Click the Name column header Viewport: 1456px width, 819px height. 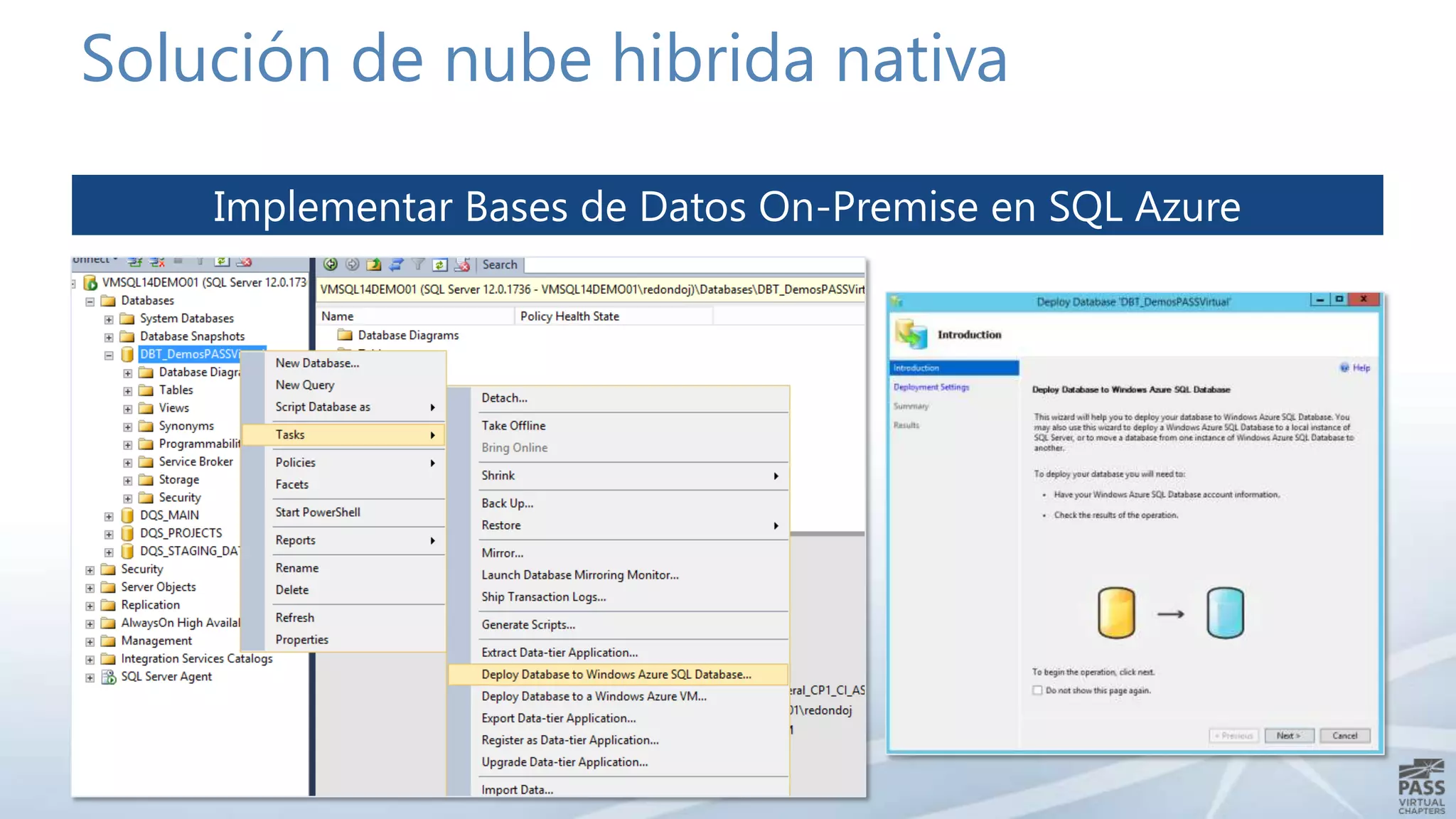416,316
